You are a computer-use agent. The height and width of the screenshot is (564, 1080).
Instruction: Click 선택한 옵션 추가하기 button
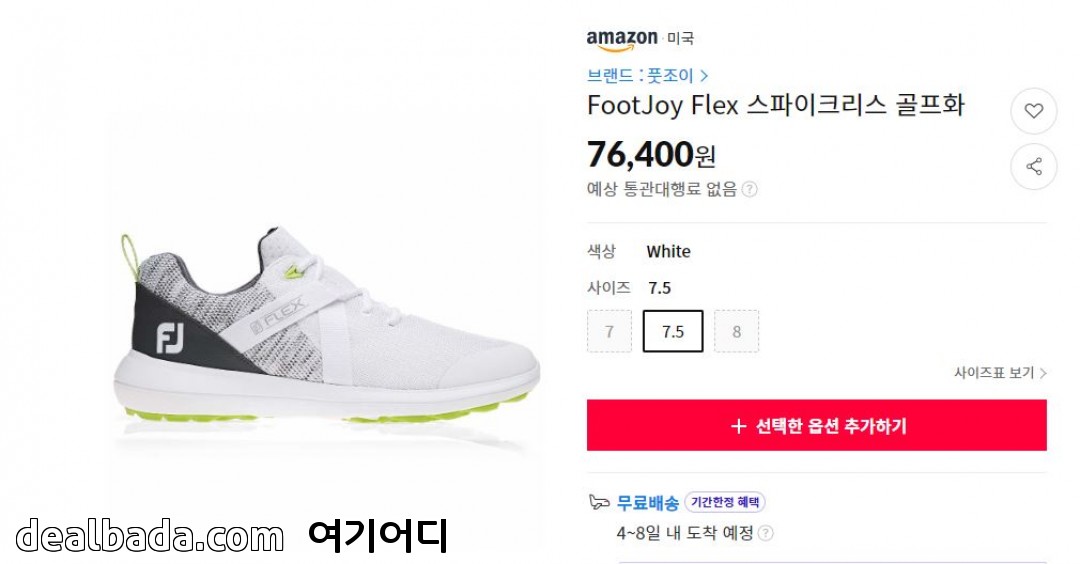[x=816, y=426]
